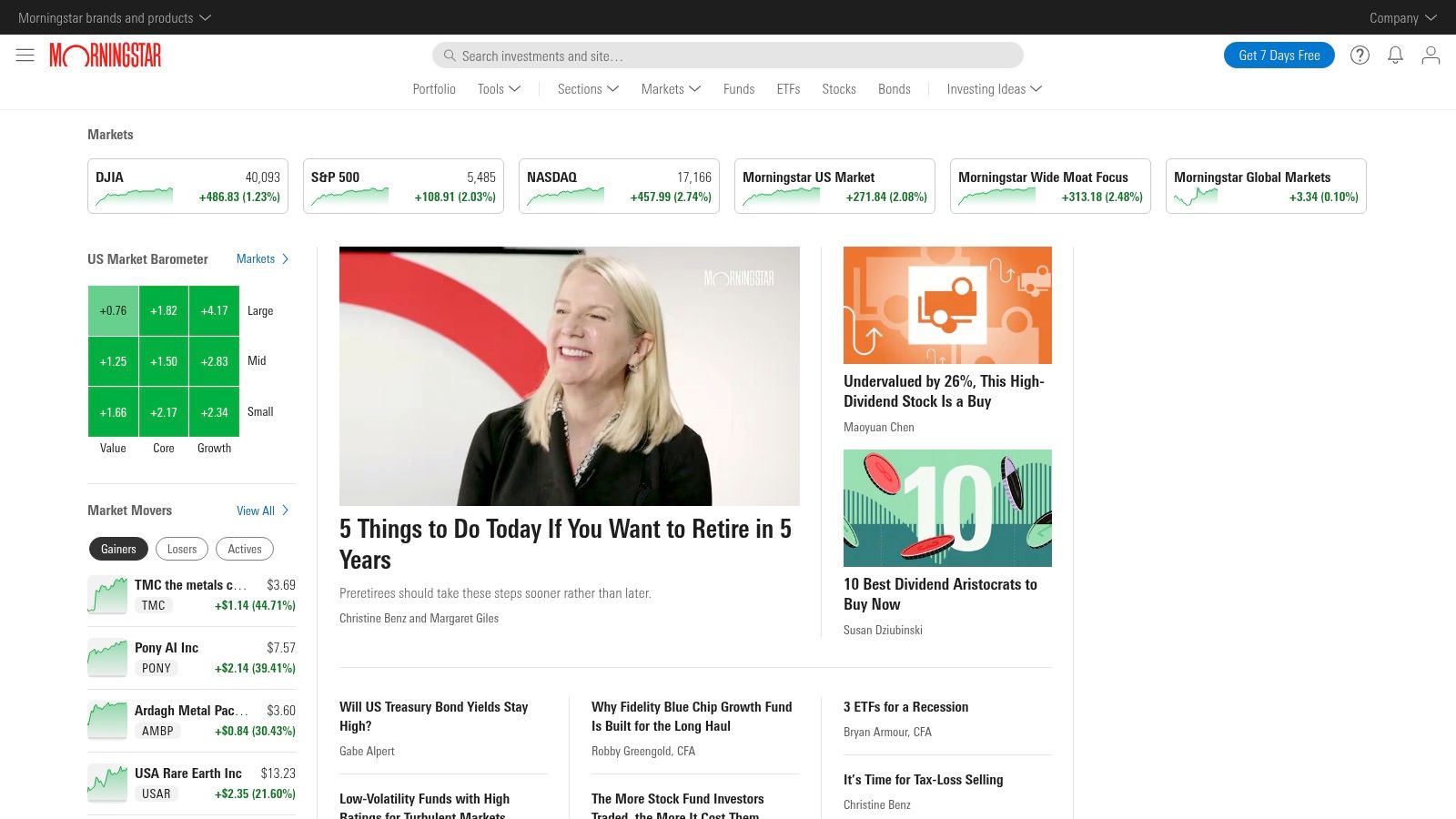Open Ardagh Metal sparkline chart icon

pyautogui.click(x=107, y=721)
